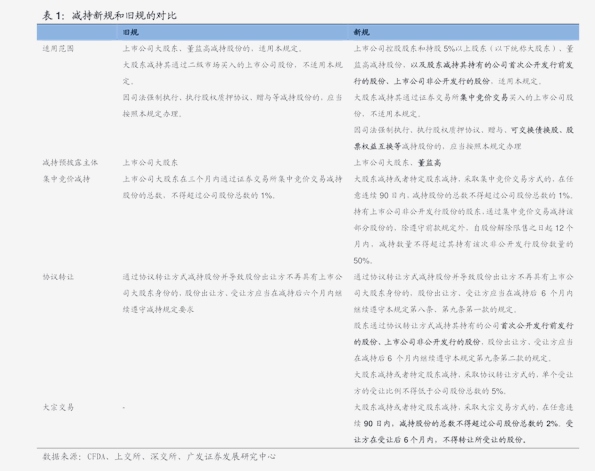Click new-rule cell '上市公司大股东、董监高'
The width and height of the screenshot is (595, 471).
(x=397, y=163)
